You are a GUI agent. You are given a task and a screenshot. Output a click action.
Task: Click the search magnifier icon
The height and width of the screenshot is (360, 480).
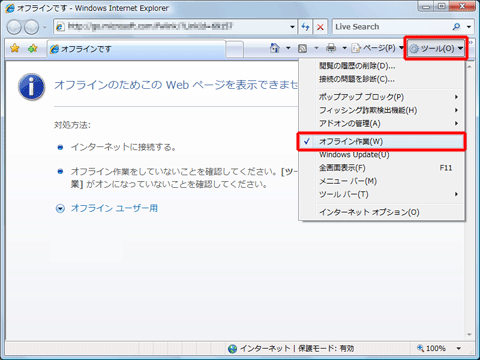pyautogui.click(x=457, y=27)
